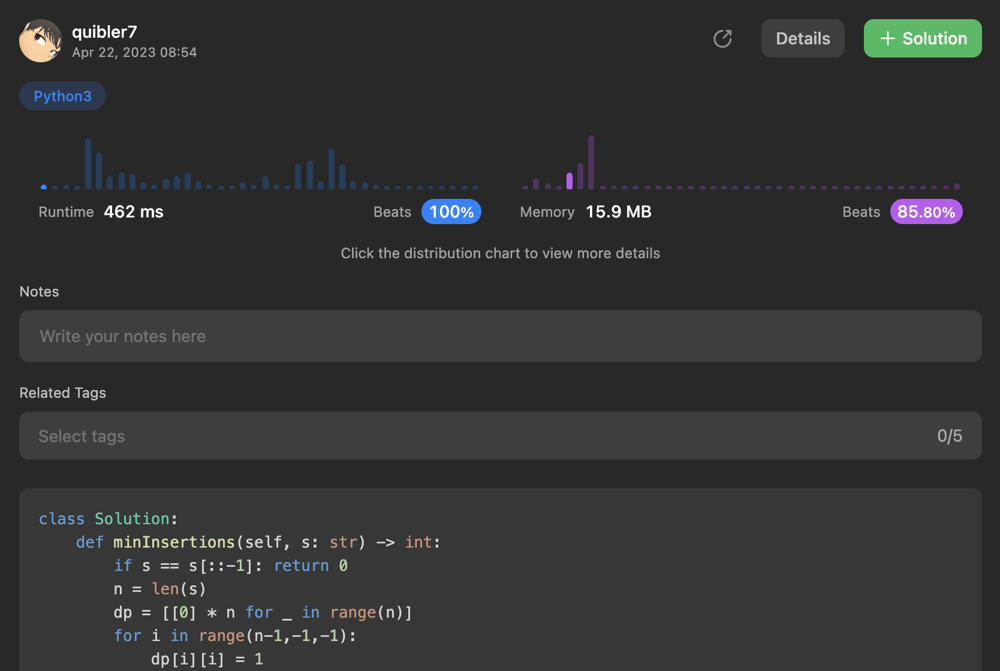This screenshot has height=671, width=1000.
Task: Open the Select tags dropdown
Action: 480,436
